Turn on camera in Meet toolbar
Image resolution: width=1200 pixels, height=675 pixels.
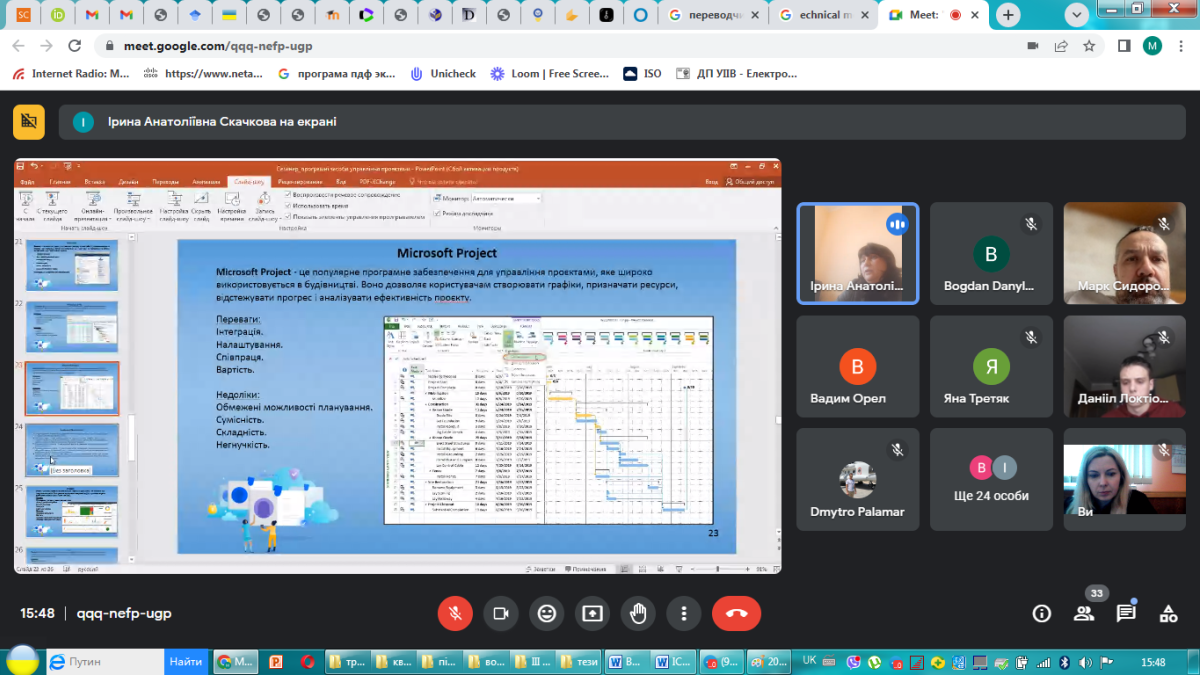coord(501,613)
